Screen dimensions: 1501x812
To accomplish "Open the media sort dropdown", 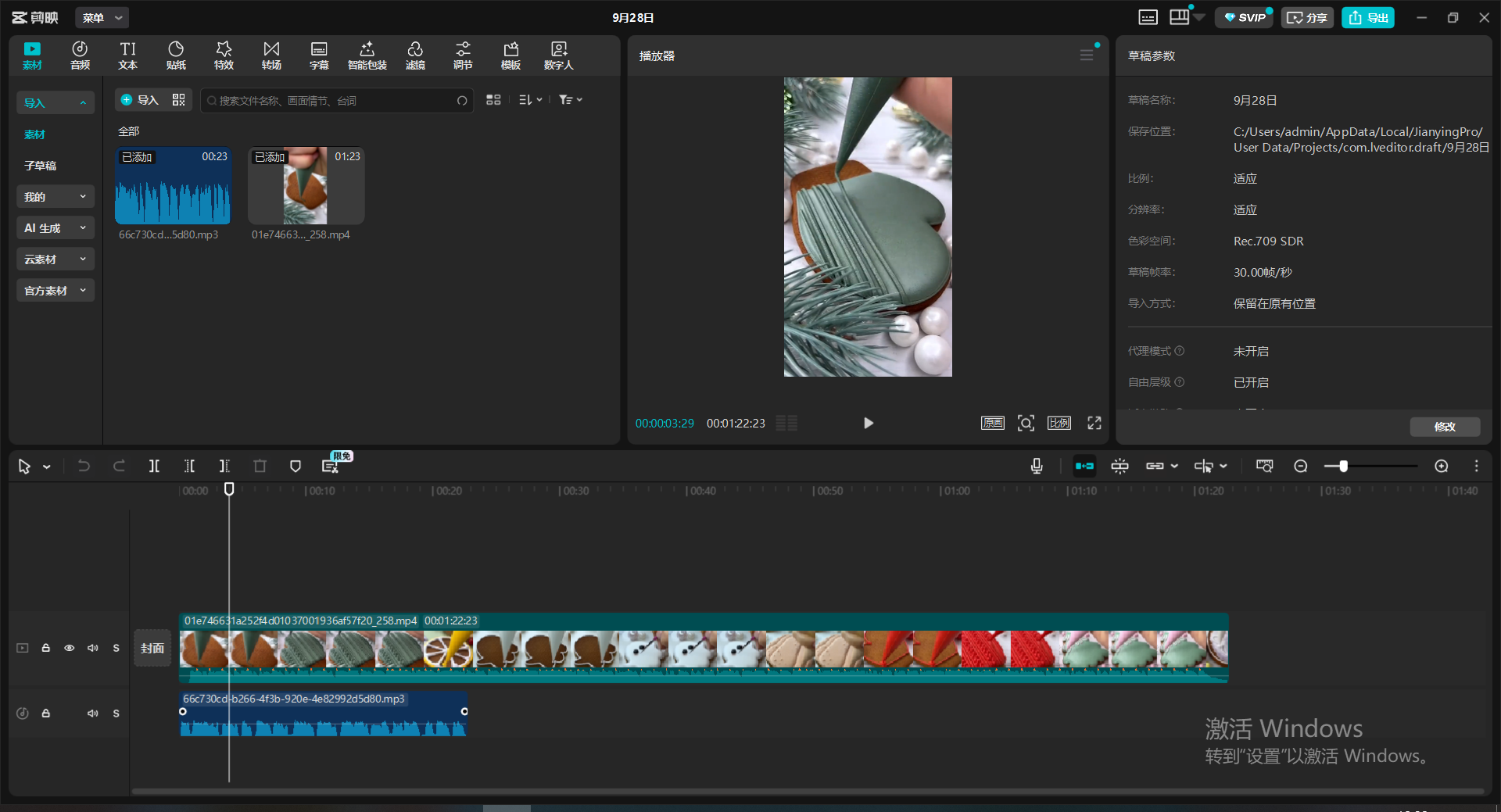I will (531, 100).
